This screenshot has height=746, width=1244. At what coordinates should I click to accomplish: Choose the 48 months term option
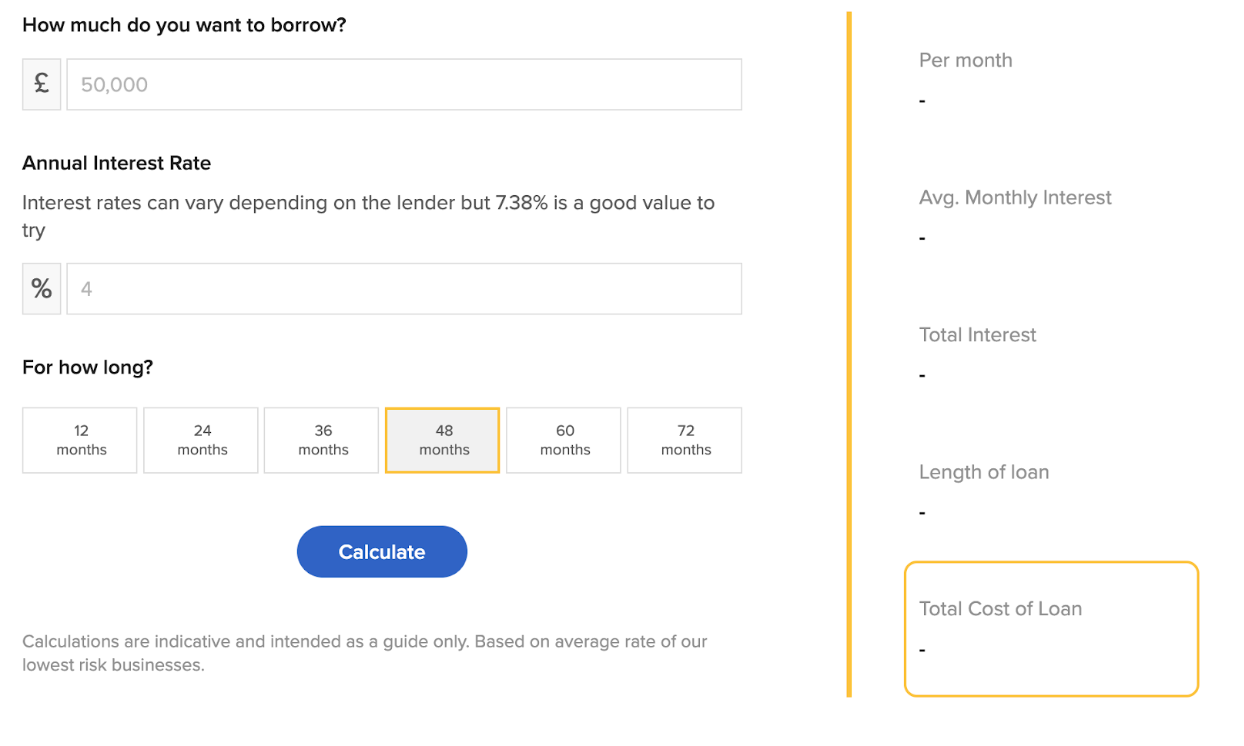click(442, 440)
